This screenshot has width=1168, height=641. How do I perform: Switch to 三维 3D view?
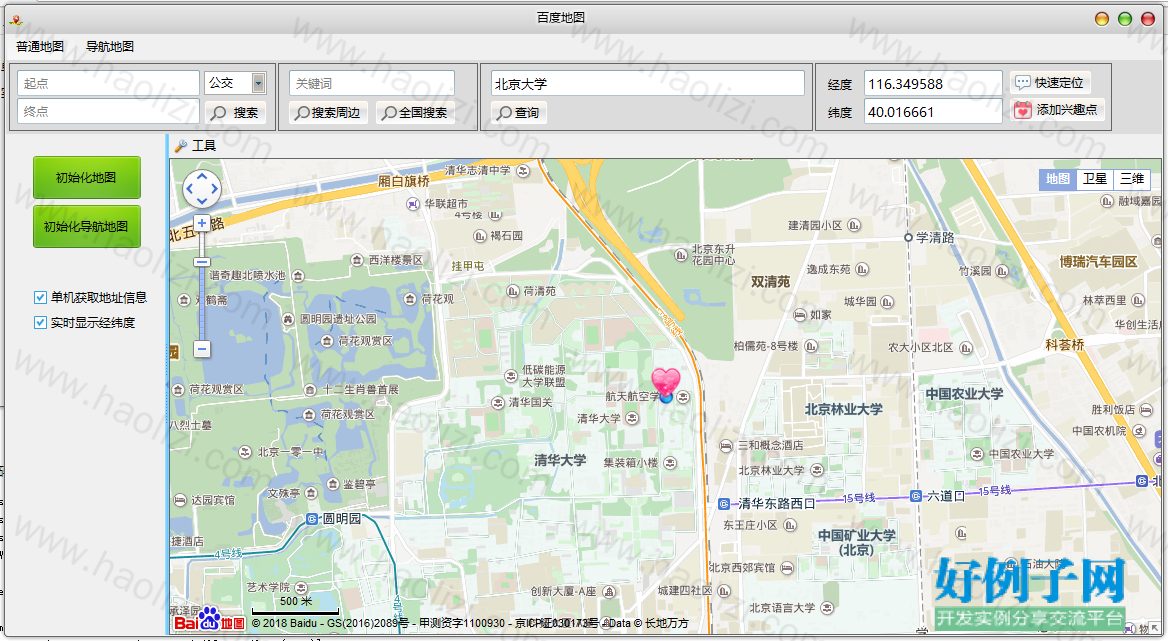[1132, 179]
